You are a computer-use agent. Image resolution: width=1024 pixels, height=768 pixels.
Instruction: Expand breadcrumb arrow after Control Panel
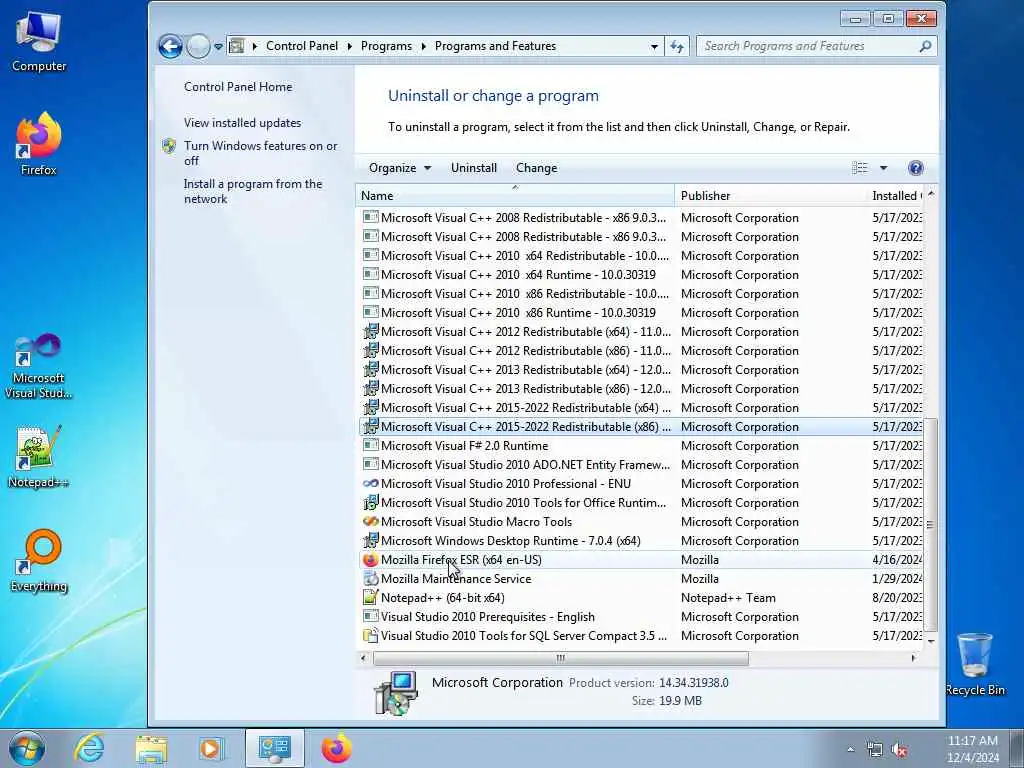click(x=349, y=46)
